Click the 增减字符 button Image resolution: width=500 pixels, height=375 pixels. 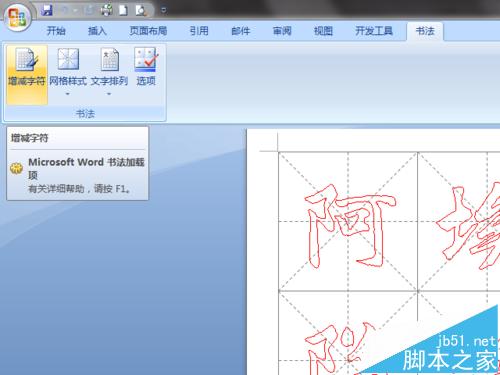(27, 75)
